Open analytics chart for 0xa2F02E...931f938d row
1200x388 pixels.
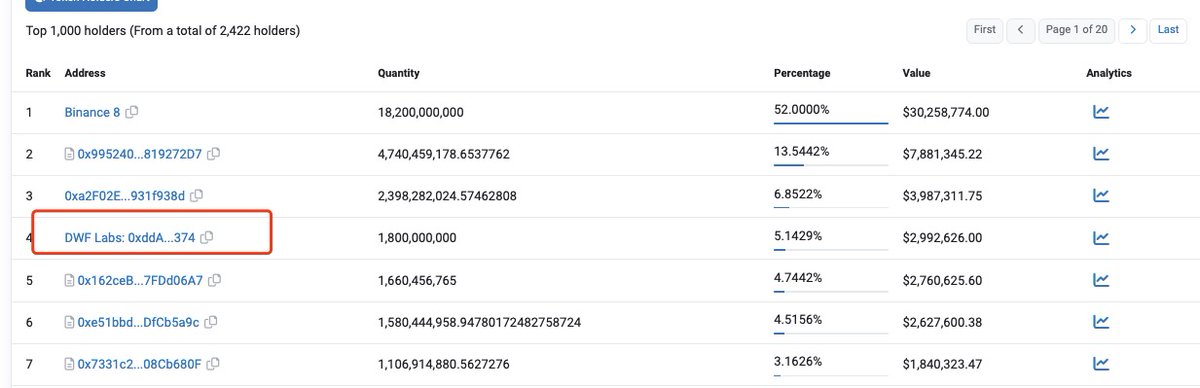[1101, 196]
